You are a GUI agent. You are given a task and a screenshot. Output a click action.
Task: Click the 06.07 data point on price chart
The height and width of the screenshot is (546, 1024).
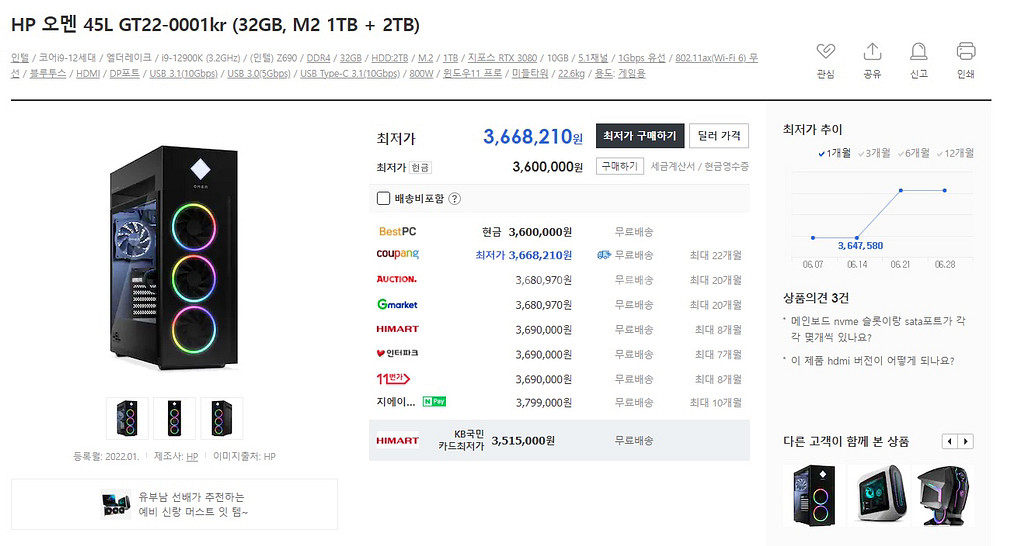point(812,238)
